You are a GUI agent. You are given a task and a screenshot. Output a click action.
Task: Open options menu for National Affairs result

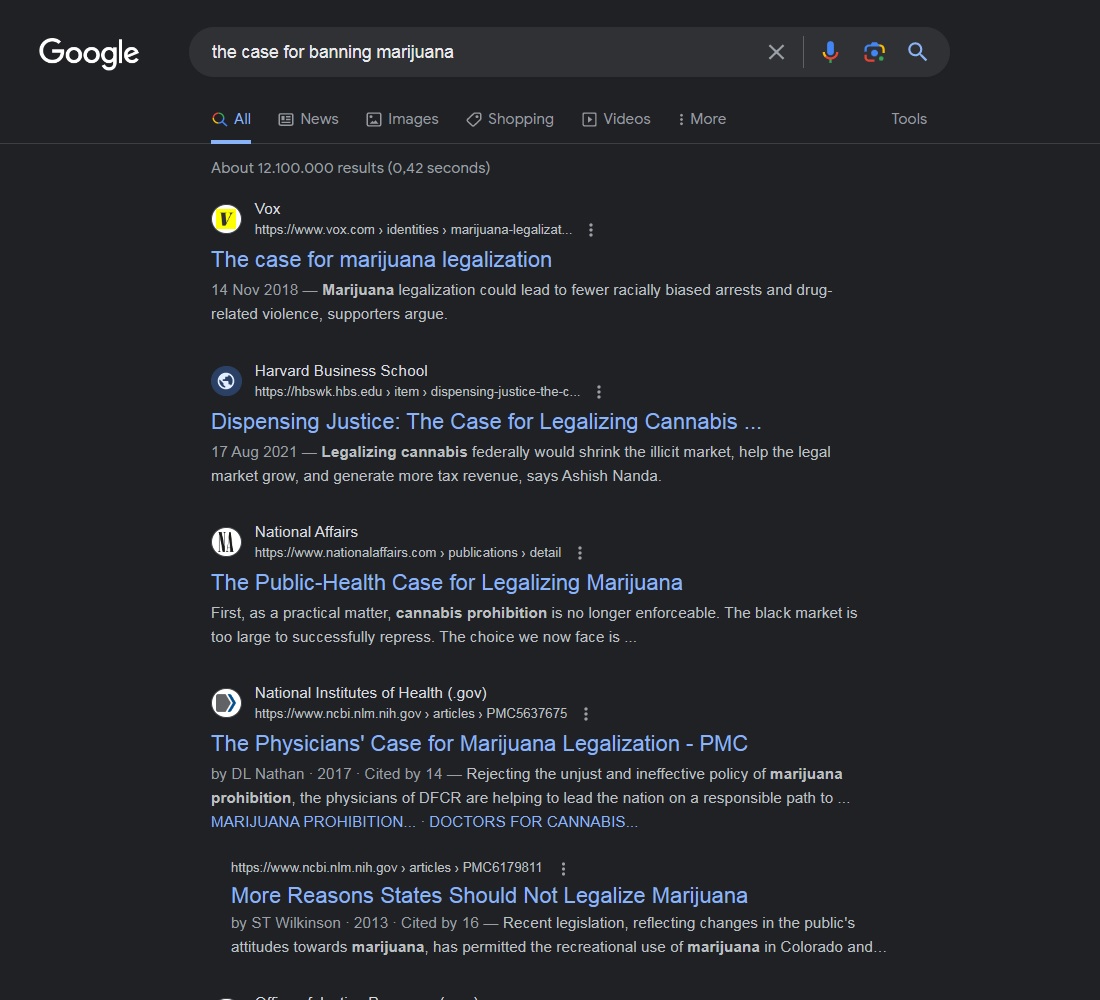(x=579, y=553)
